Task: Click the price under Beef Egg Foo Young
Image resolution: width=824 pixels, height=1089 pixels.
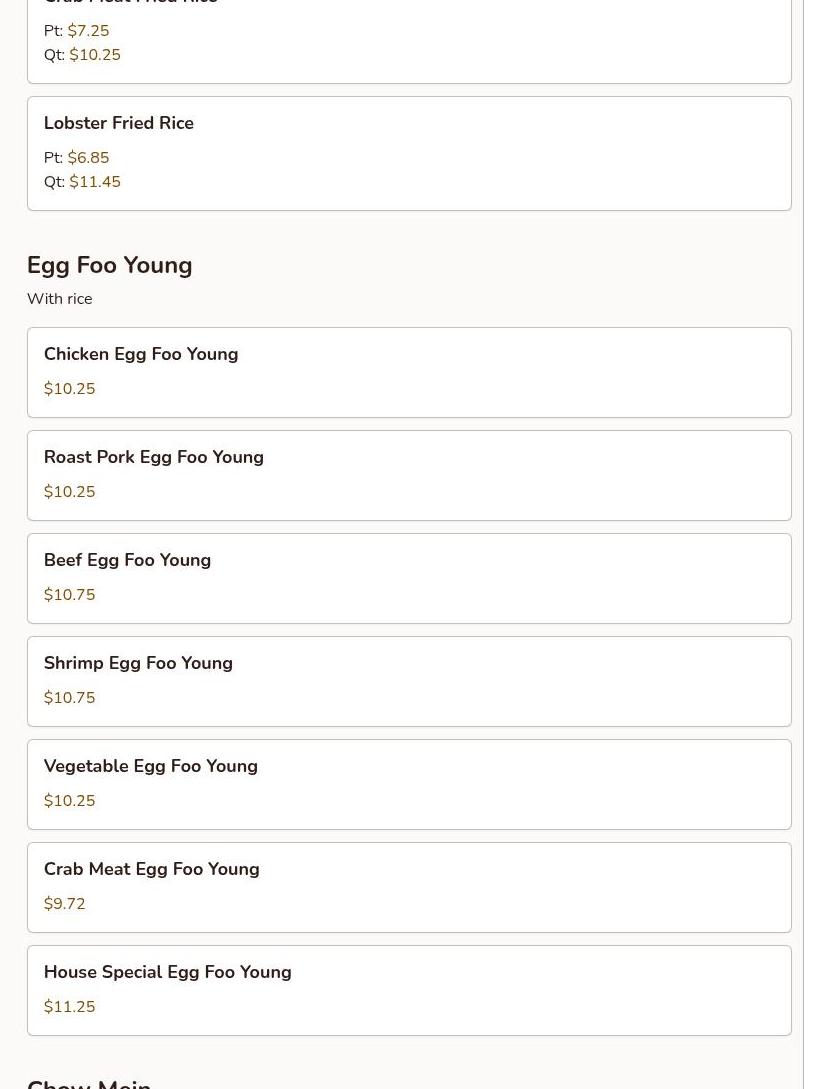Action: [69, 595]
